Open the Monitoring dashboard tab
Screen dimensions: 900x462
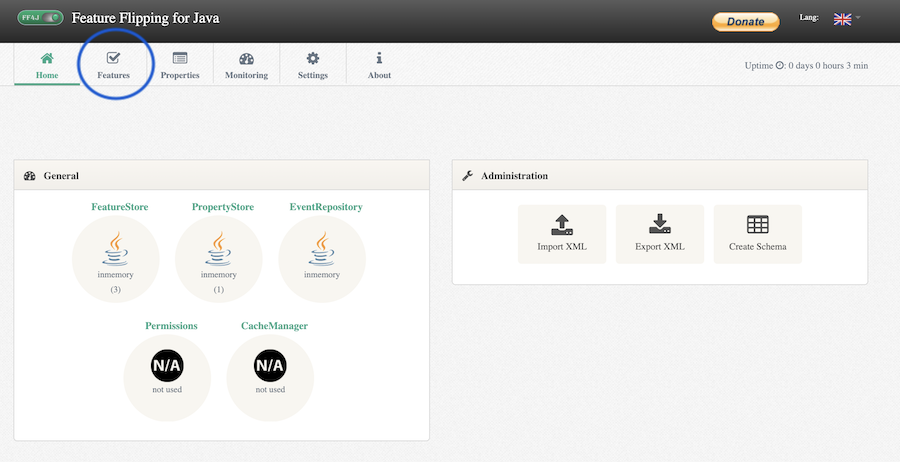click(x=246, y=66)
